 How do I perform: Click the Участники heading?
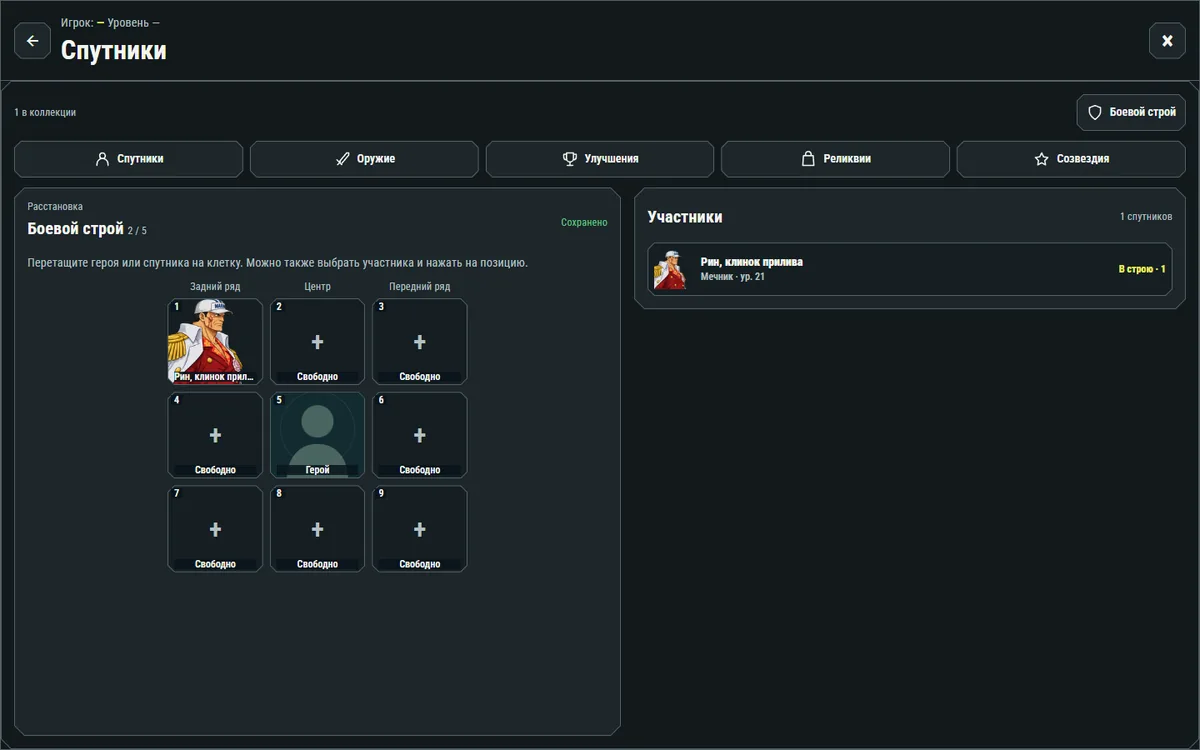coord(685,217)
